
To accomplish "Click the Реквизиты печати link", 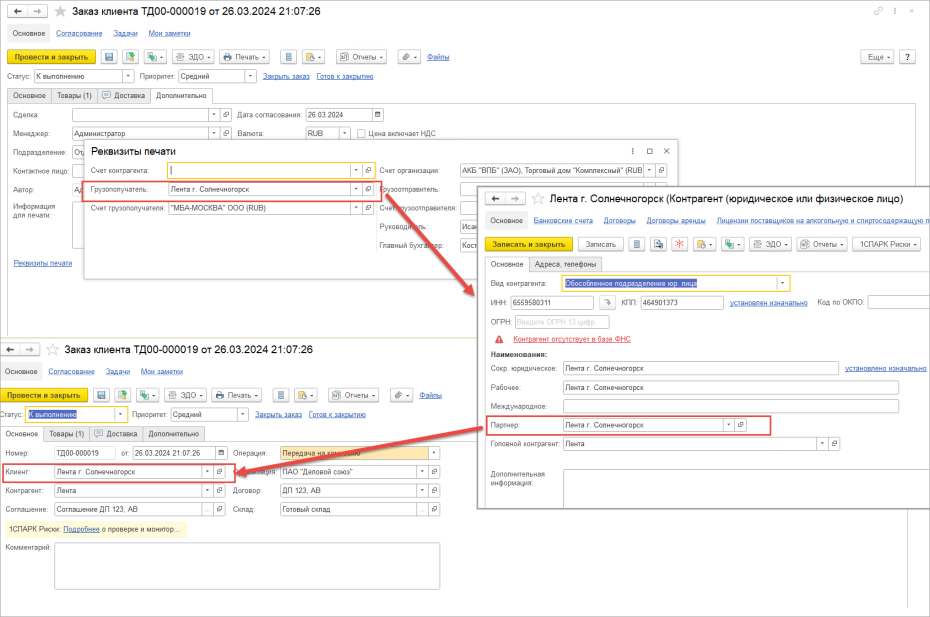I will click(x=43, y=263).
